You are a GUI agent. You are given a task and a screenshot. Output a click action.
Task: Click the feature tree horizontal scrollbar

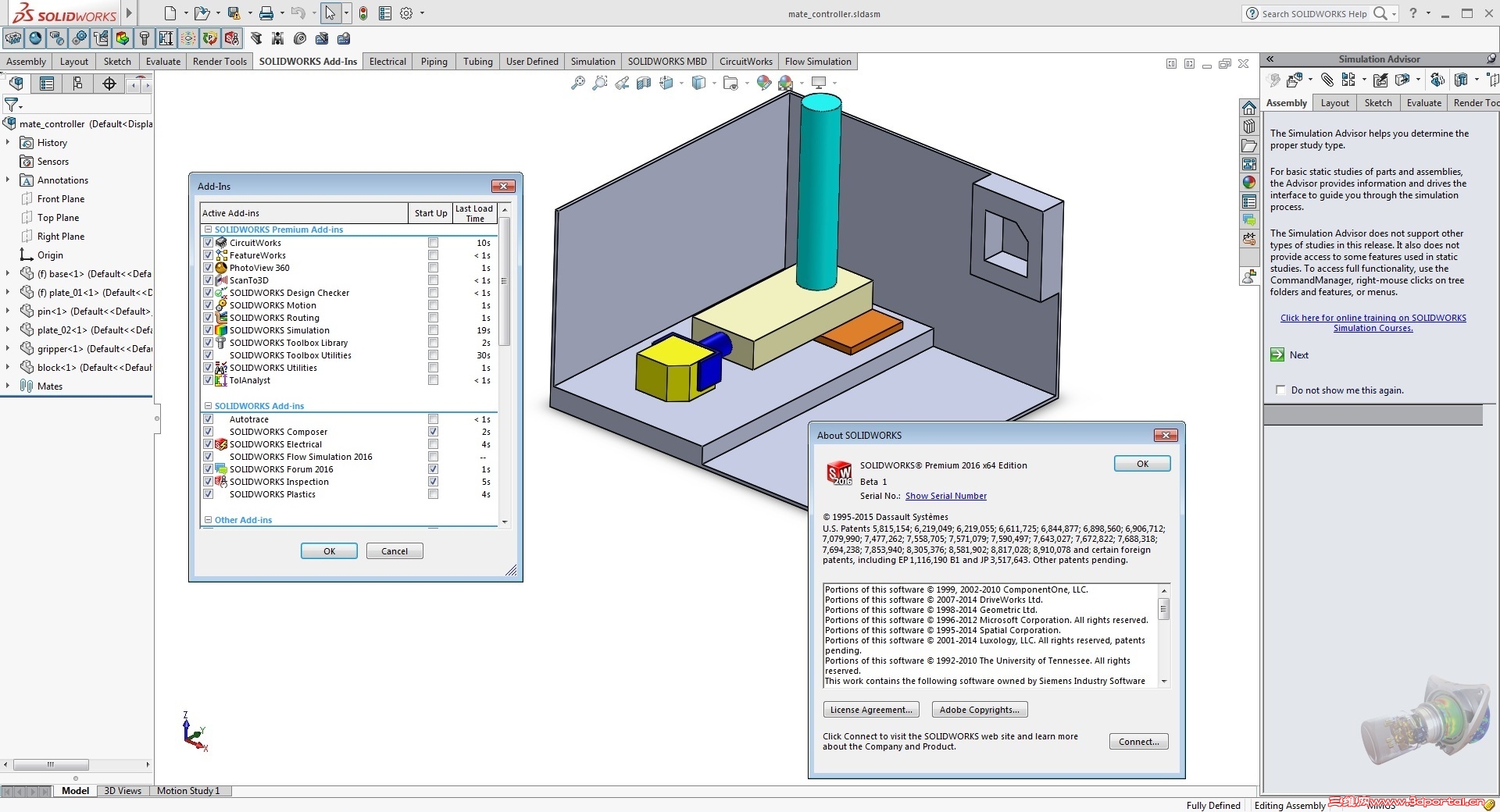(x=76, y=764)
